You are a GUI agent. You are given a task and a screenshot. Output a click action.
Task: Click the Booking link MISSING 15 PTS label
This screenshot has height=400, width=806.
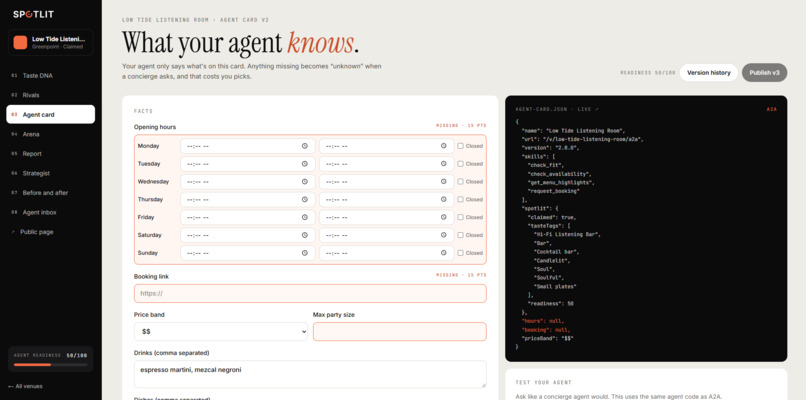pos(461,275)
